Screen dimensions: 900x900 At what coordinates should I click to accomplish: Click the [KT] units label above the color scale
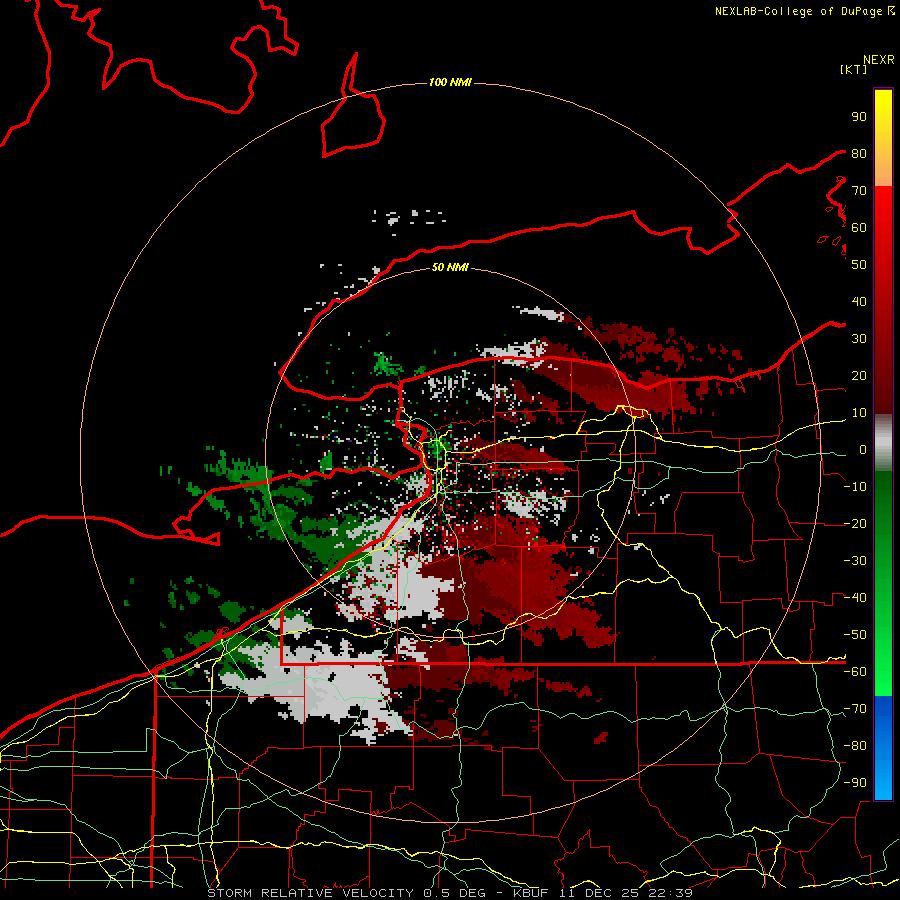coord(854,69)
